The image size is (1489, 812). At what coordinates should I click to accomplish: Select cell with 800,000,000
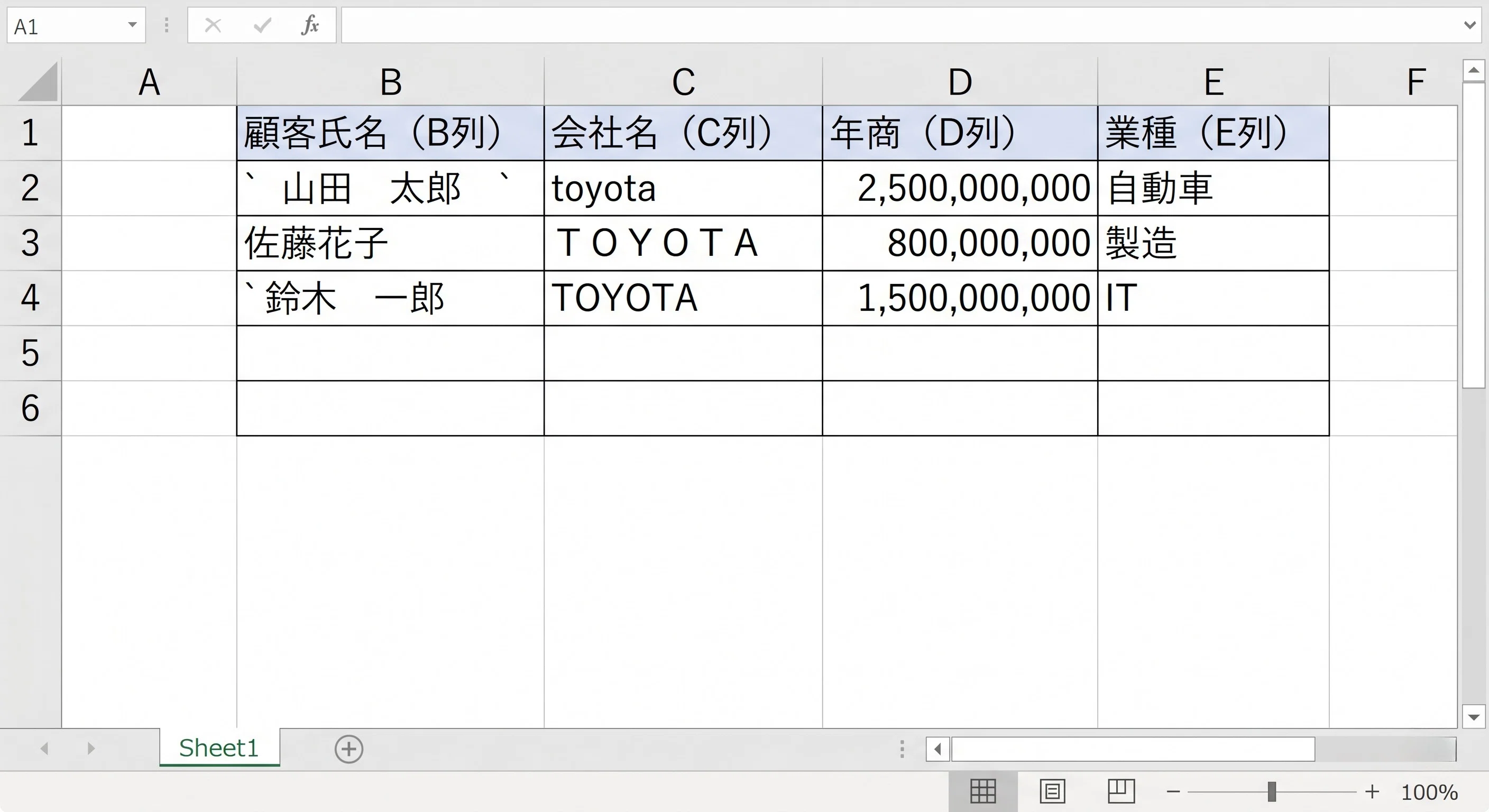point(960,243)
